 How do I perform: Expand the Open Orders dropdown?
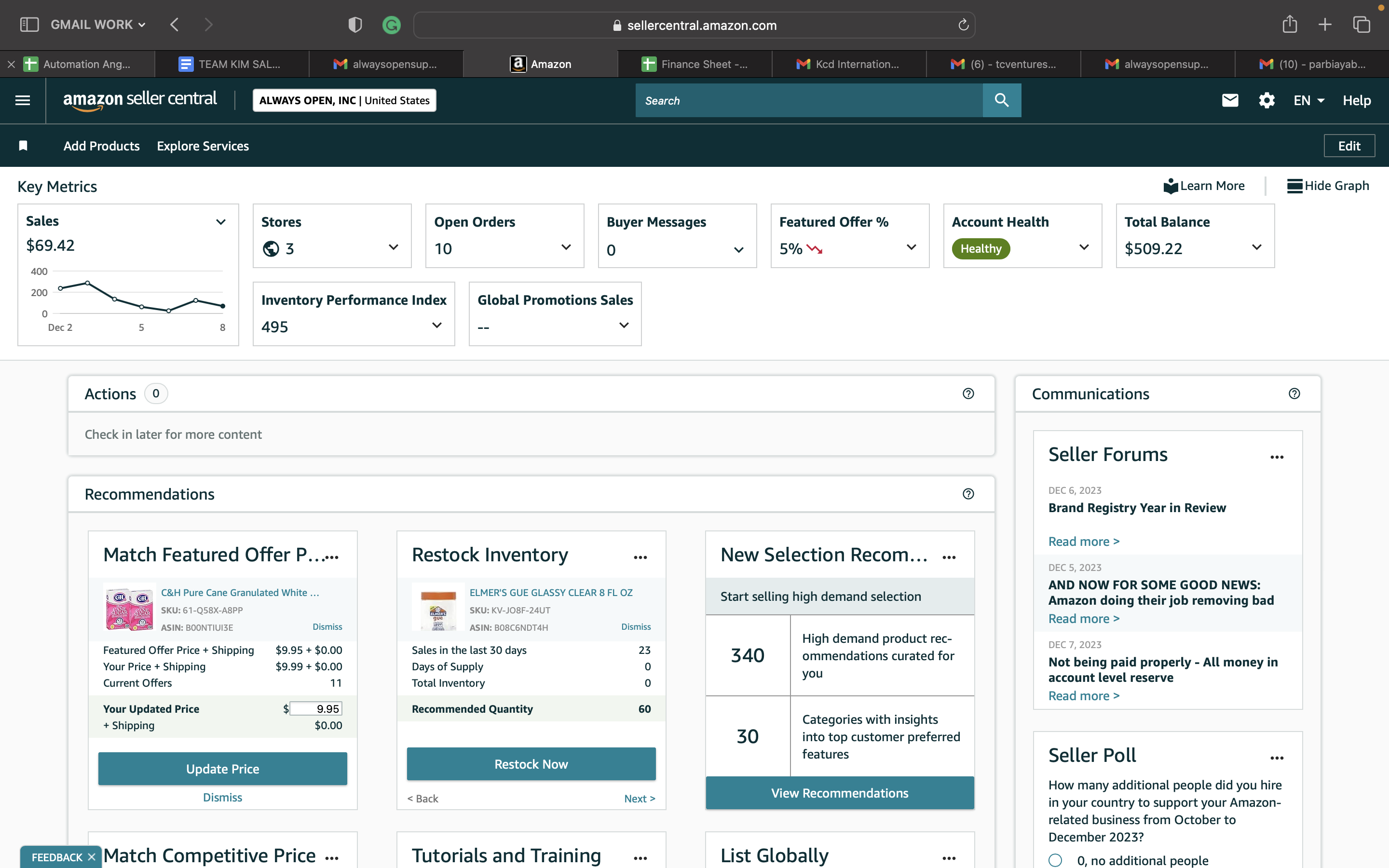click(x=567, y=247)
